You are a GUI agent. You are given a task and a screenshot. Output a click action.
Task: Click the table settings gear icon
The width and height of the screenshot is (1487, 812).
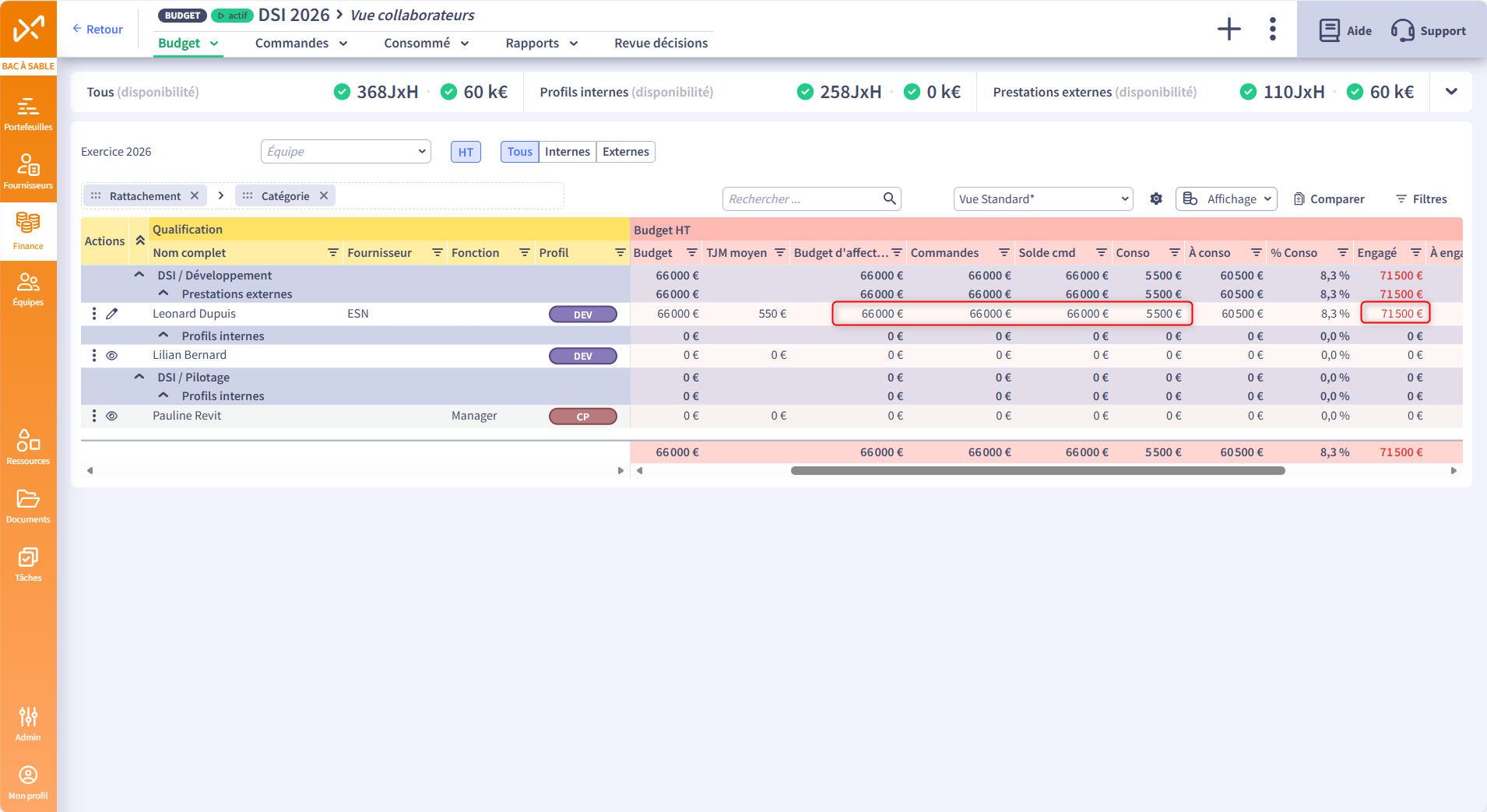tap(1156, 199)
